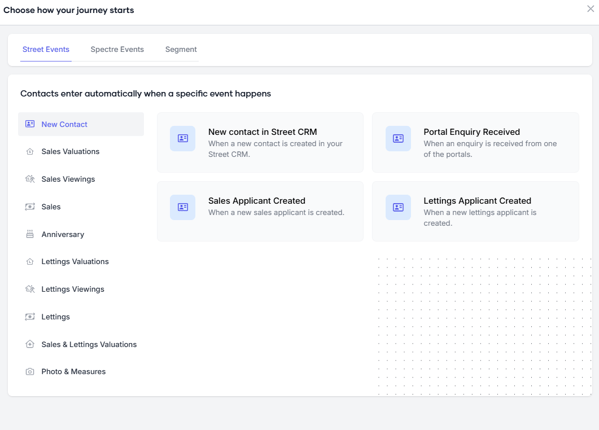Click the Portal Enquiry Received card icon
599x430 pixels.
tap(398, 139)
